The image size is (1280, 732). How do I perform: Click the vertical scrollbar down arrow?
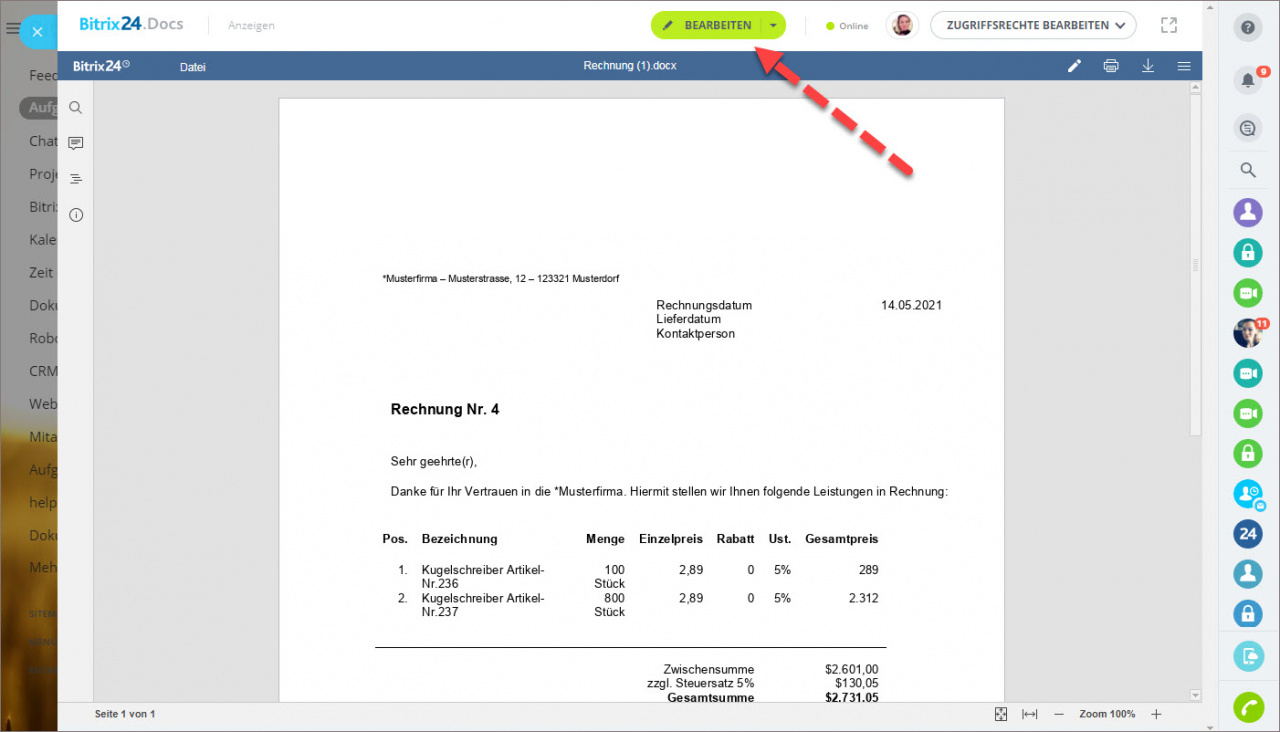point(1195,694)
